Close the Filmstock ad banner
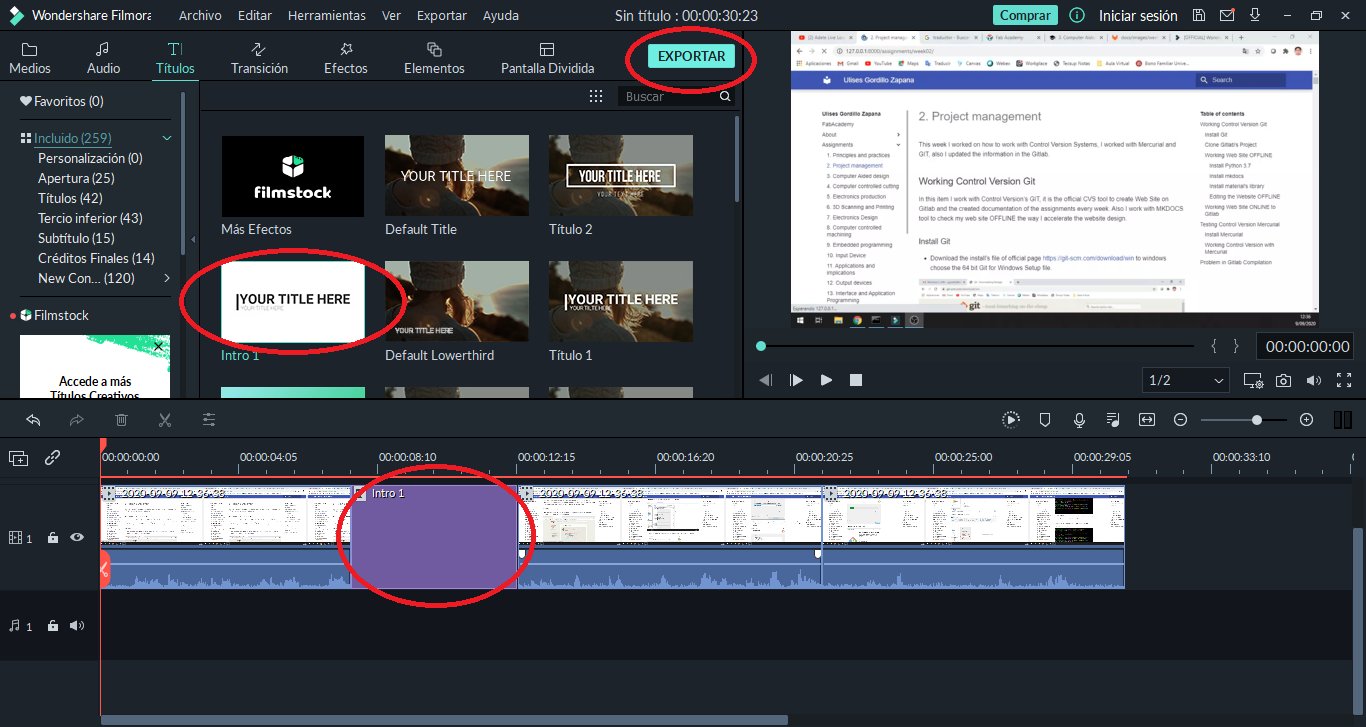The image size is (1366, 727). (x=158, y=346)
